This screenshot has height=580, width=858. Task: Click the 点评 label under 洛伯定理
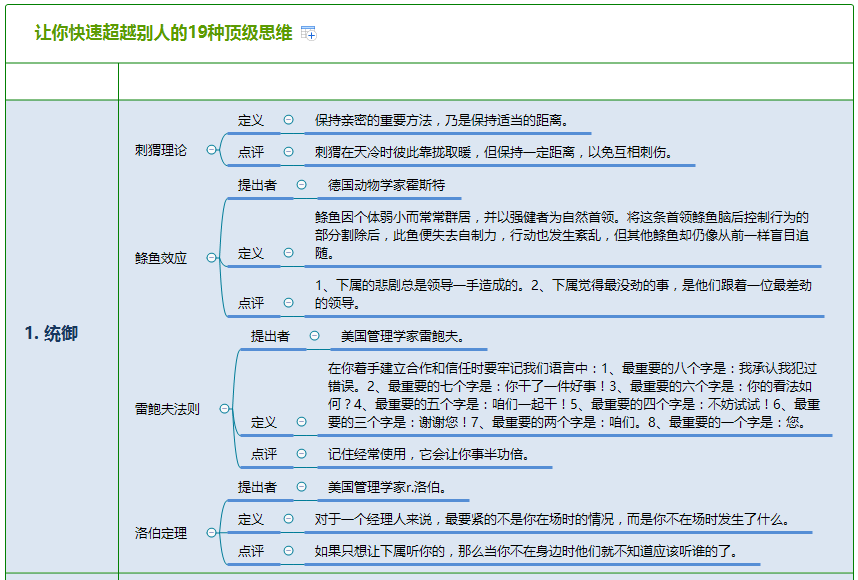(251, 551)
